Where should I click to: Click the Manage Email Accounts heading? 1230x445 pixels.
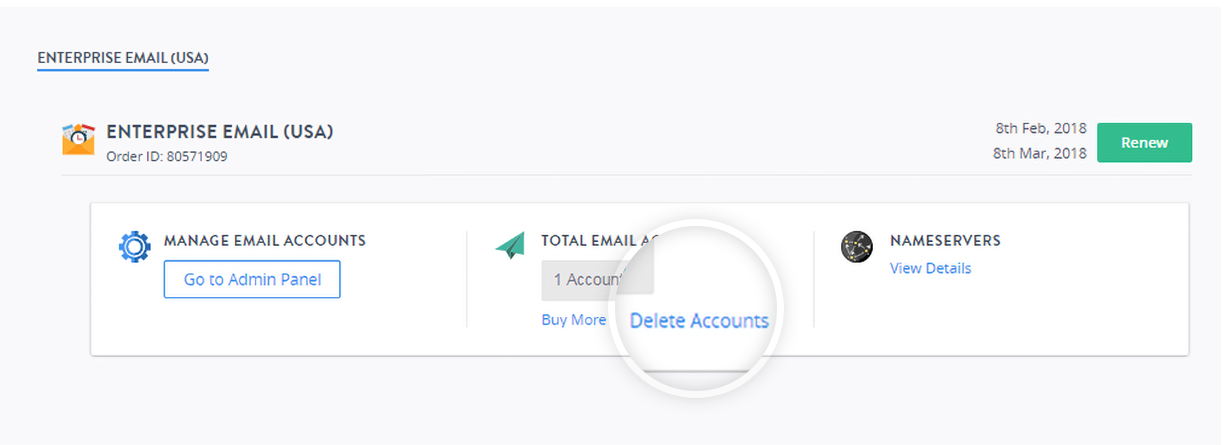click(265, 241)
